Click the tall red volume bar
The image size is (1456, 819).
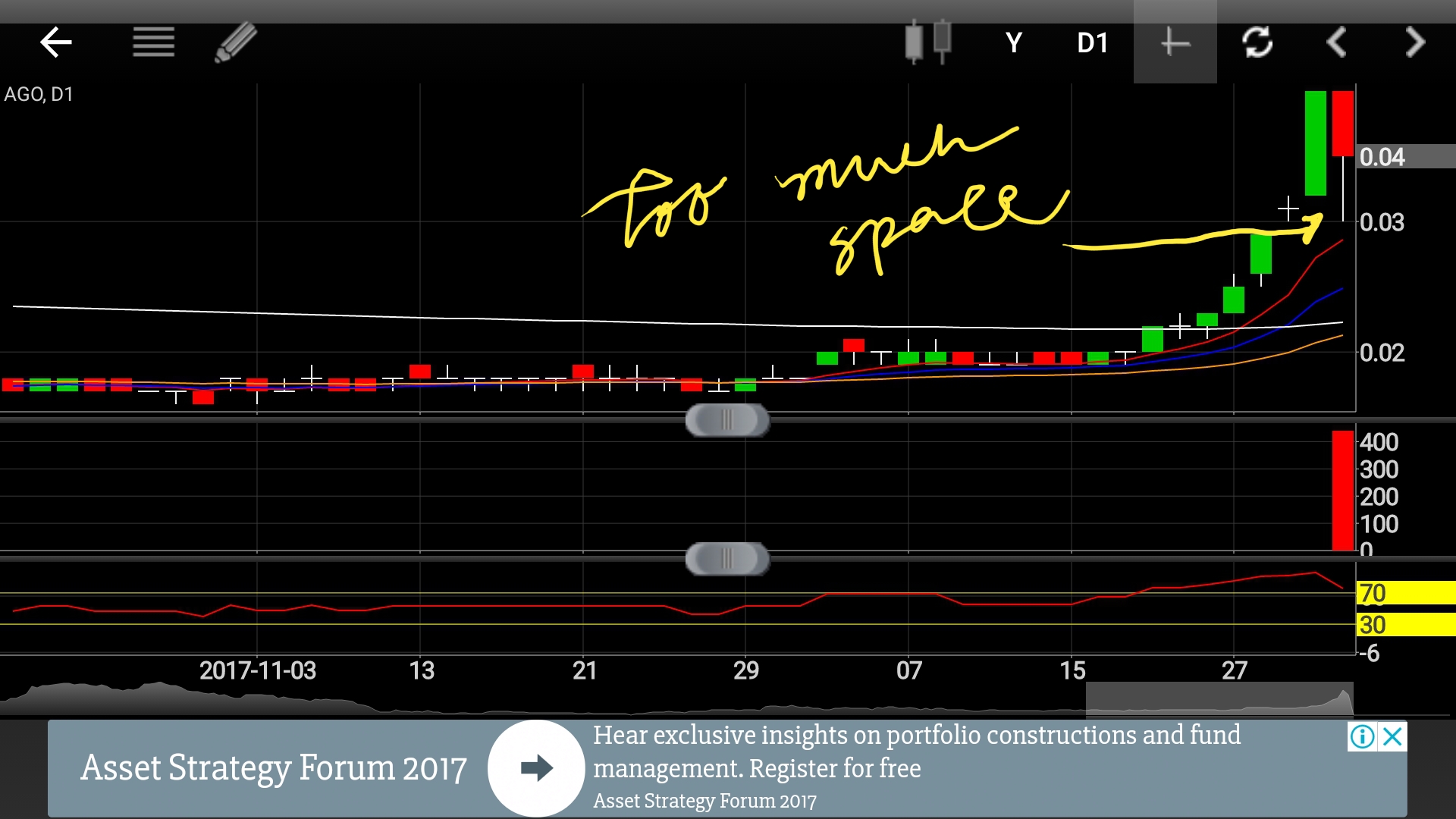(1343, 491)
